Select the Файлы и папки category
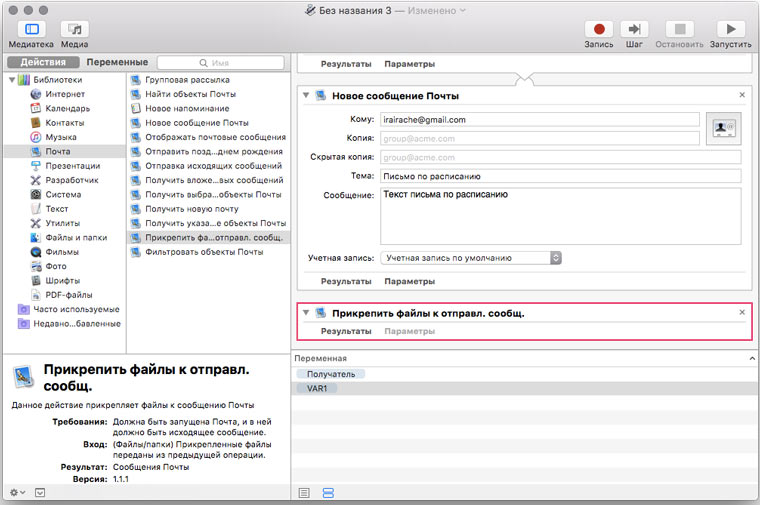Screen dimensions: 760x505 pos(76,237)
